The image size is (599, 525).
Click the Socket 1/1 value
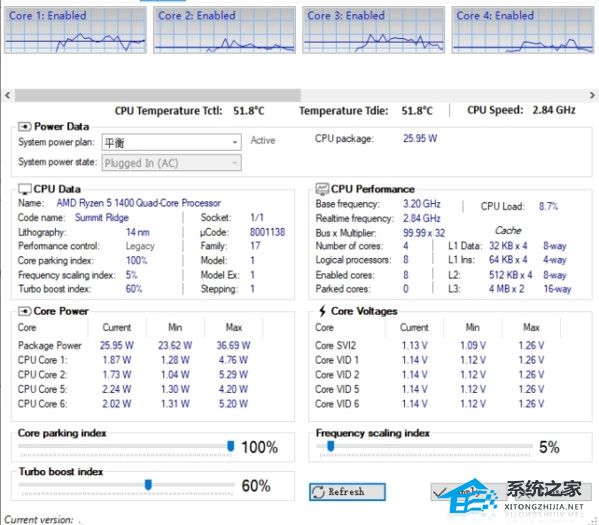click(x=257, y=217)
